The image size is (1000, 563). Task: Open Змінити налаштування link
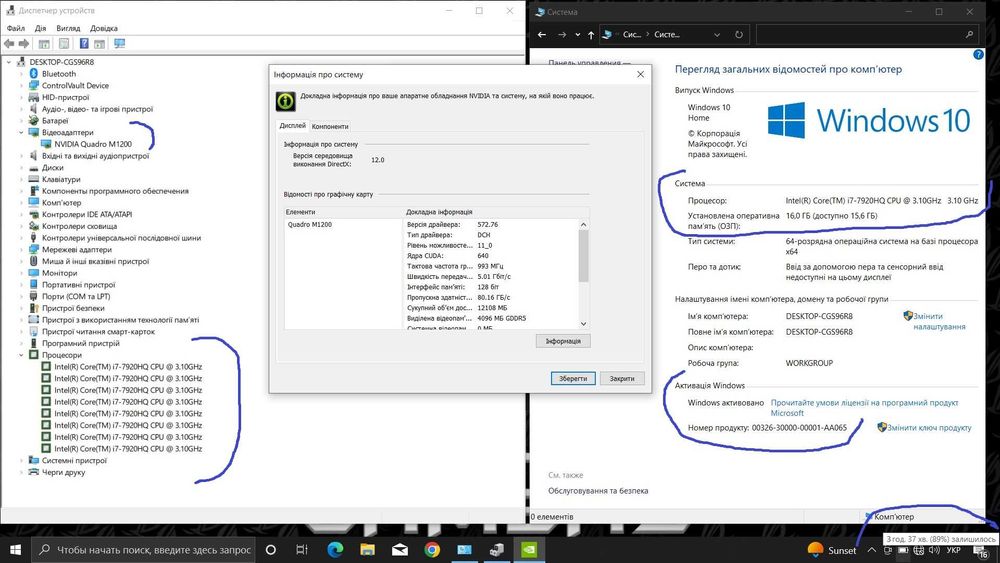[x=939, y=321]
